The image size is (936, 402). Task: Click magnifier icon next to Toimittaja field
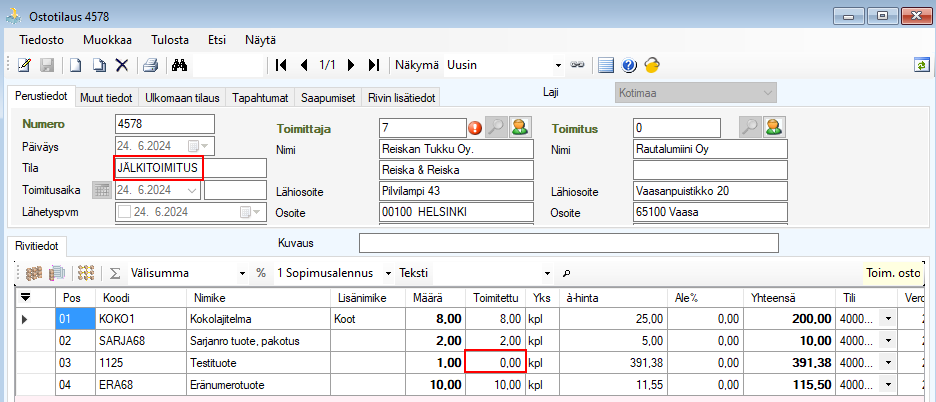coord(496,127)
